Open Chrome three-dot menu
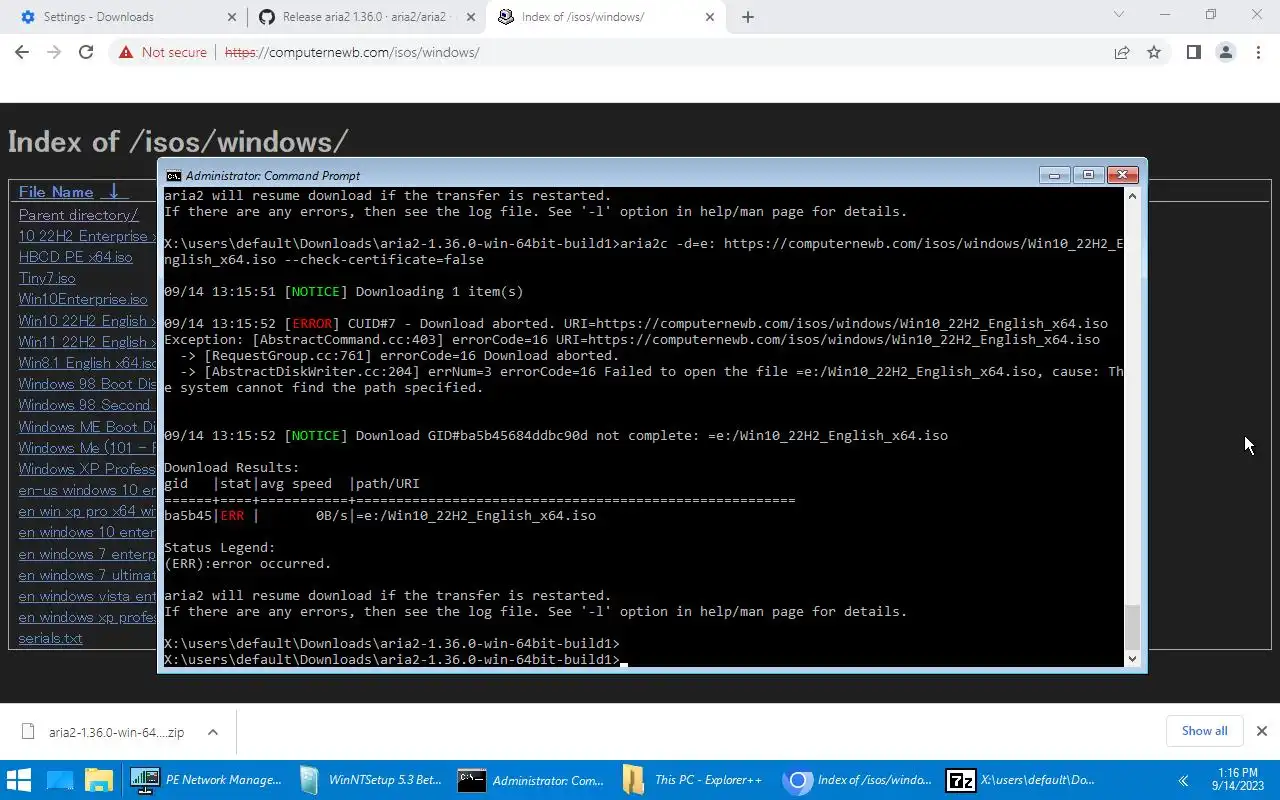The height and width of the screenshot is (800, 1280). coord(1258,52)
